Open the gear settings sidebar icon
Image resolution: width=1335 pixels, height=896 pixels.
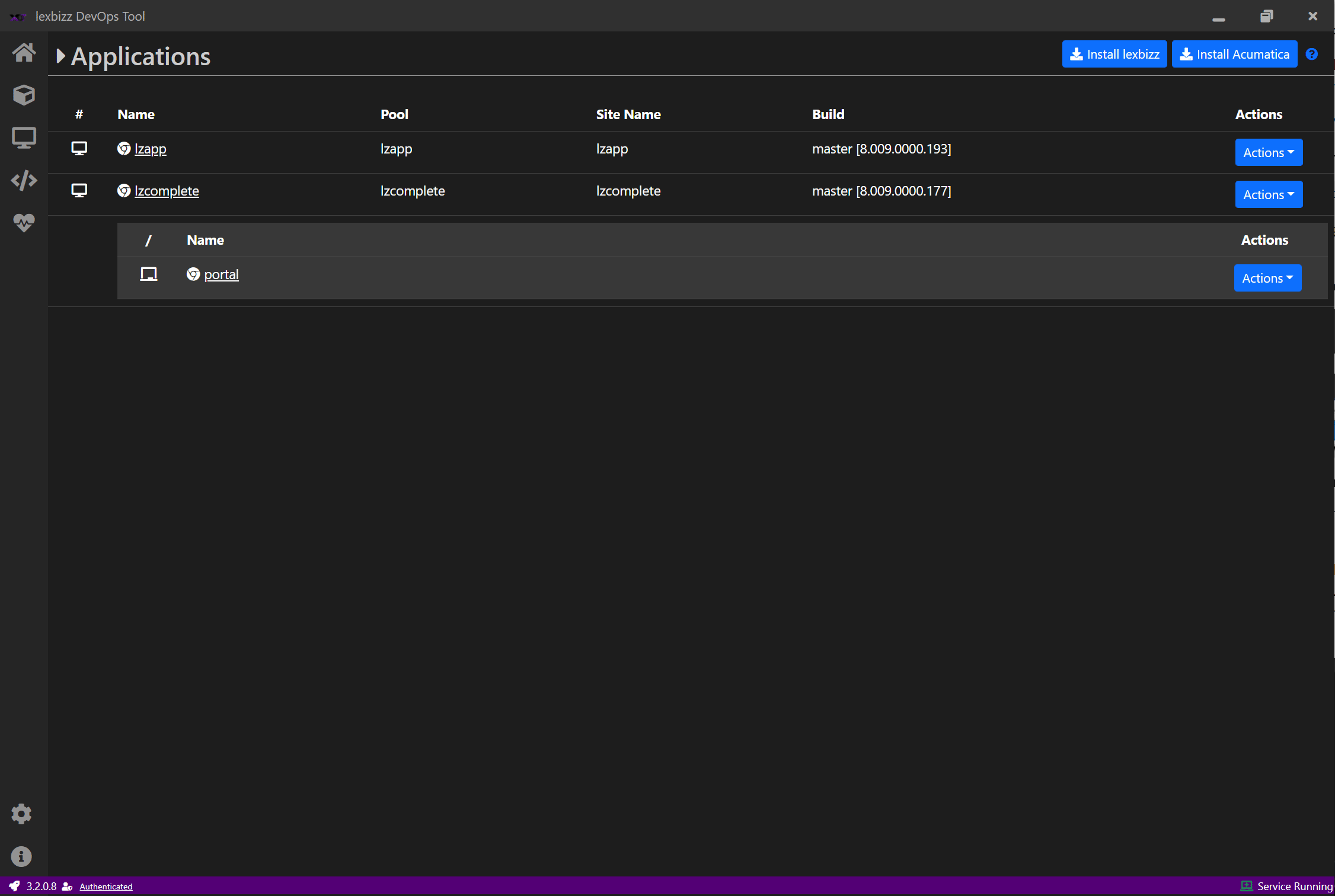click(21, 814)
